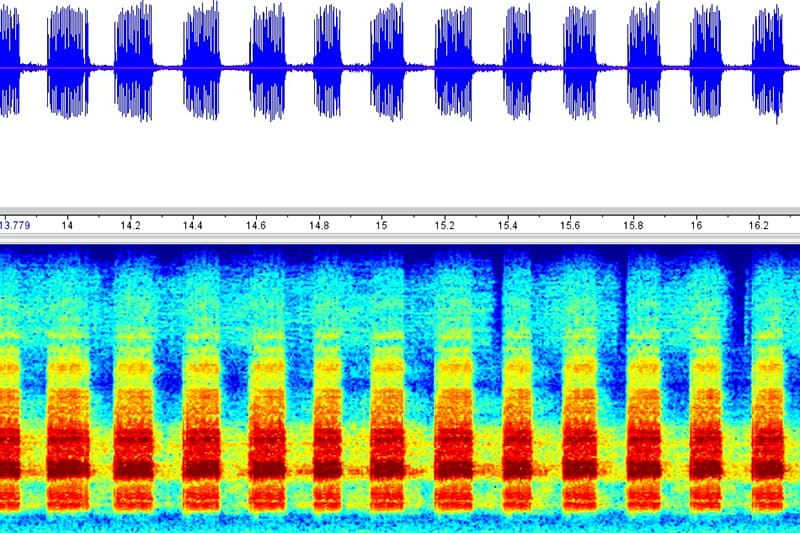The width and height of the screenshot is (800, 533).
Task: Click the 15.4 mark on the time ruler
Action: pyautogui.click(x=507, y=226)
